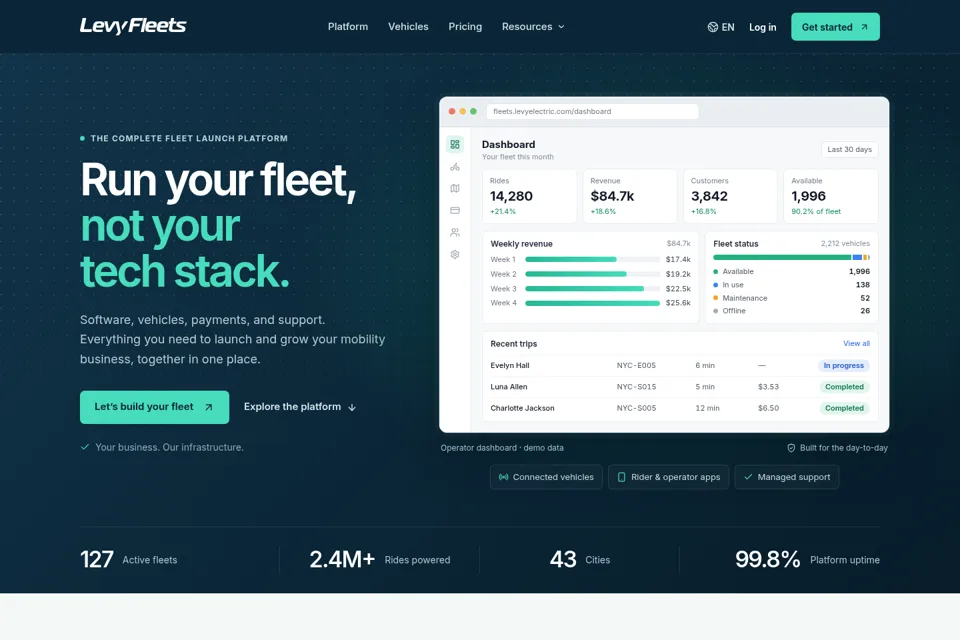Screen dimensions: 960x640
Task: Click the arrow icon on Get started
Action: click(864, 27)
